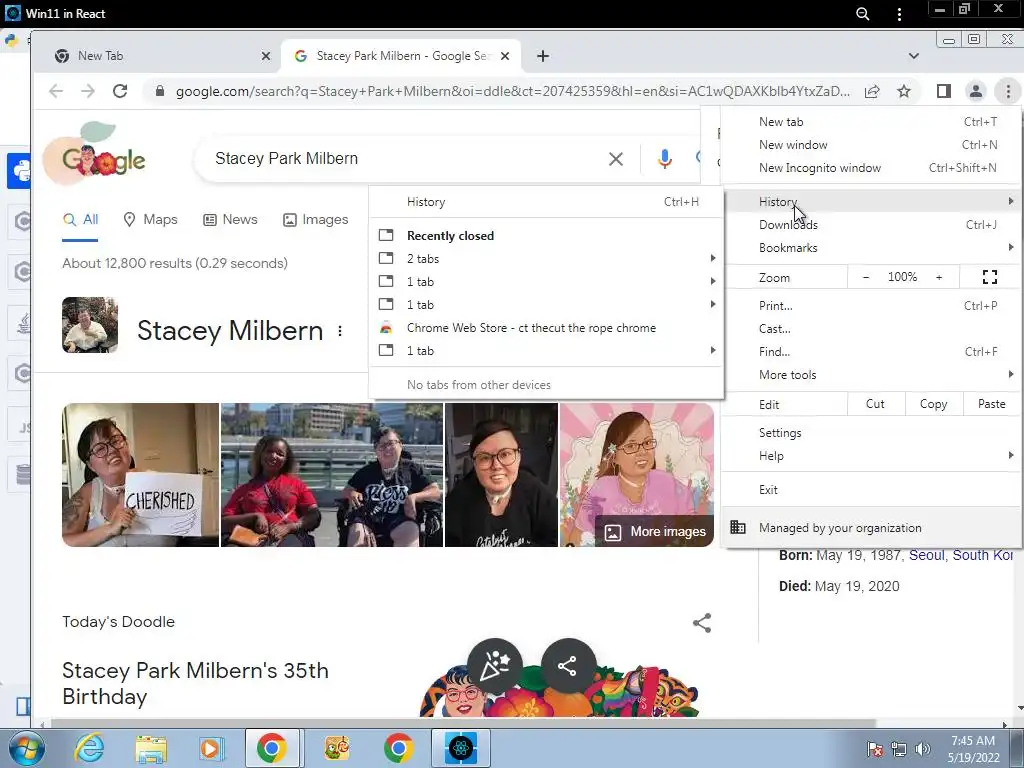Select New tab menu item
The height and width of the screenshot is (768, 1024).
[871, 121]
